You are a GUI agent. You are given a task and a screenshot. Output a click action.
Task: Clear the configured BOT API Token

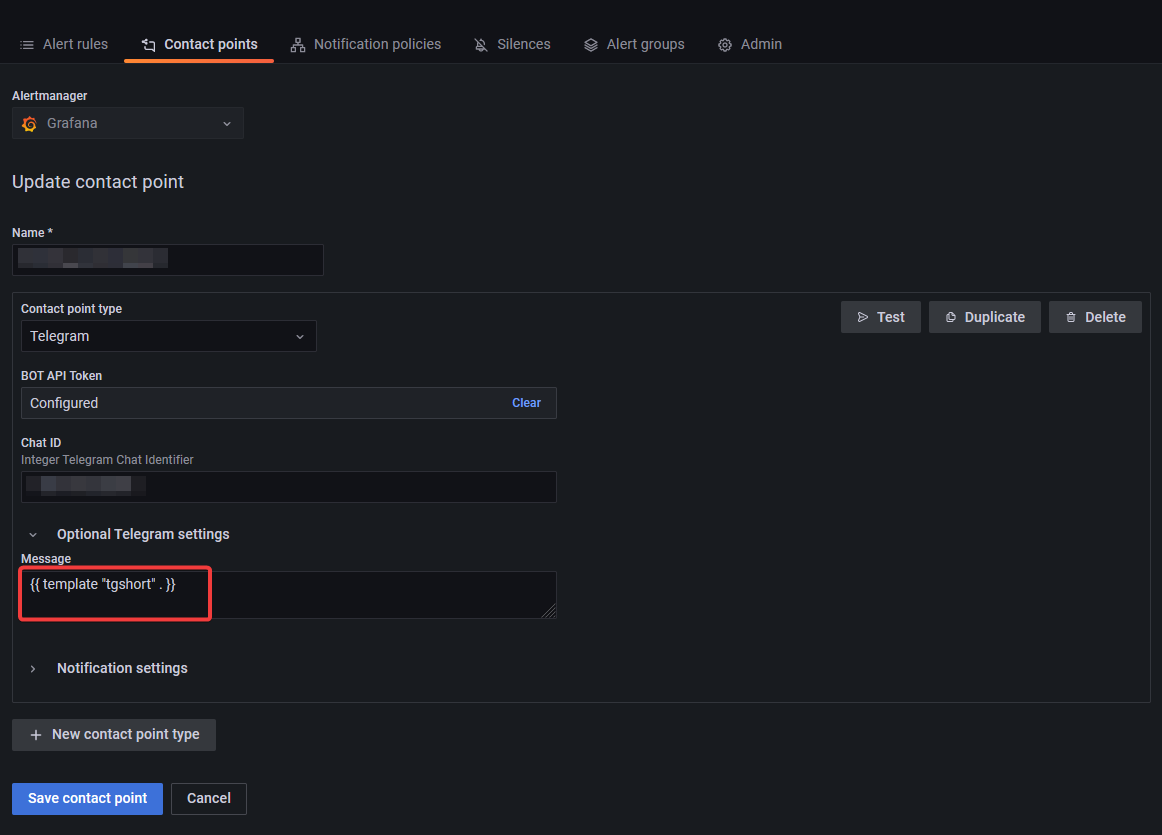[526, 402]
